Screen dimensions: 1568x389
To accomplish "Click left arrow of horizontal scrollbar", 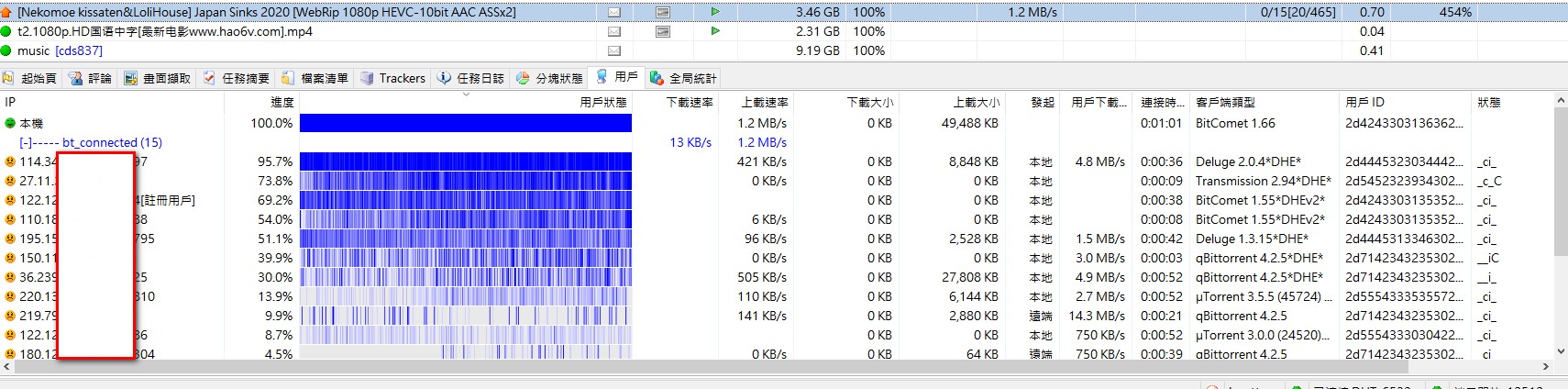I will point(7,366).
